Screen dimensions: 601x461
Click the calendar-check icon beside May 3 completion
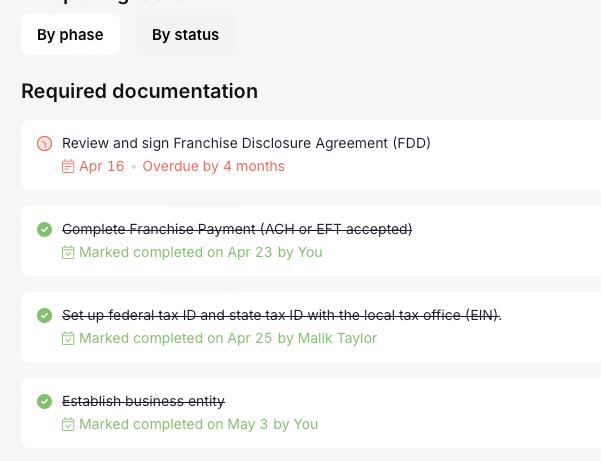(68, 425)
